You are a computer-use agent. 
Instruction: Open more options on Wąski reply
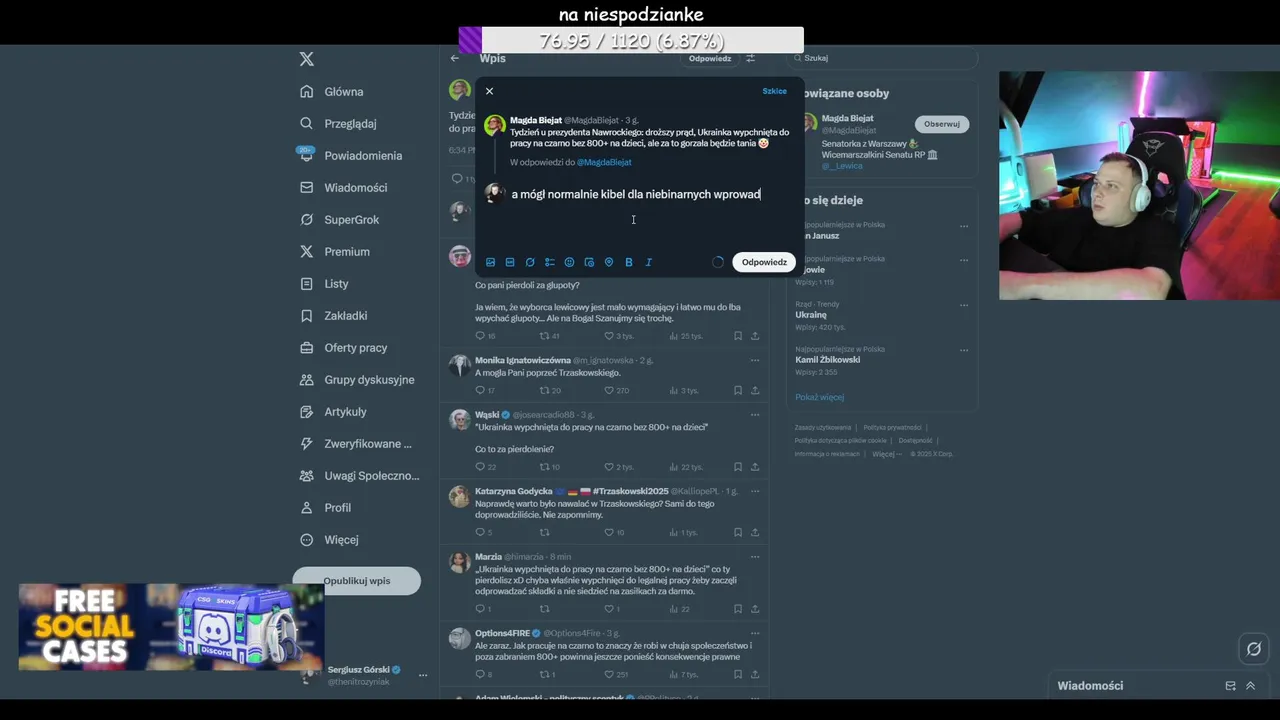pos(755,415)
